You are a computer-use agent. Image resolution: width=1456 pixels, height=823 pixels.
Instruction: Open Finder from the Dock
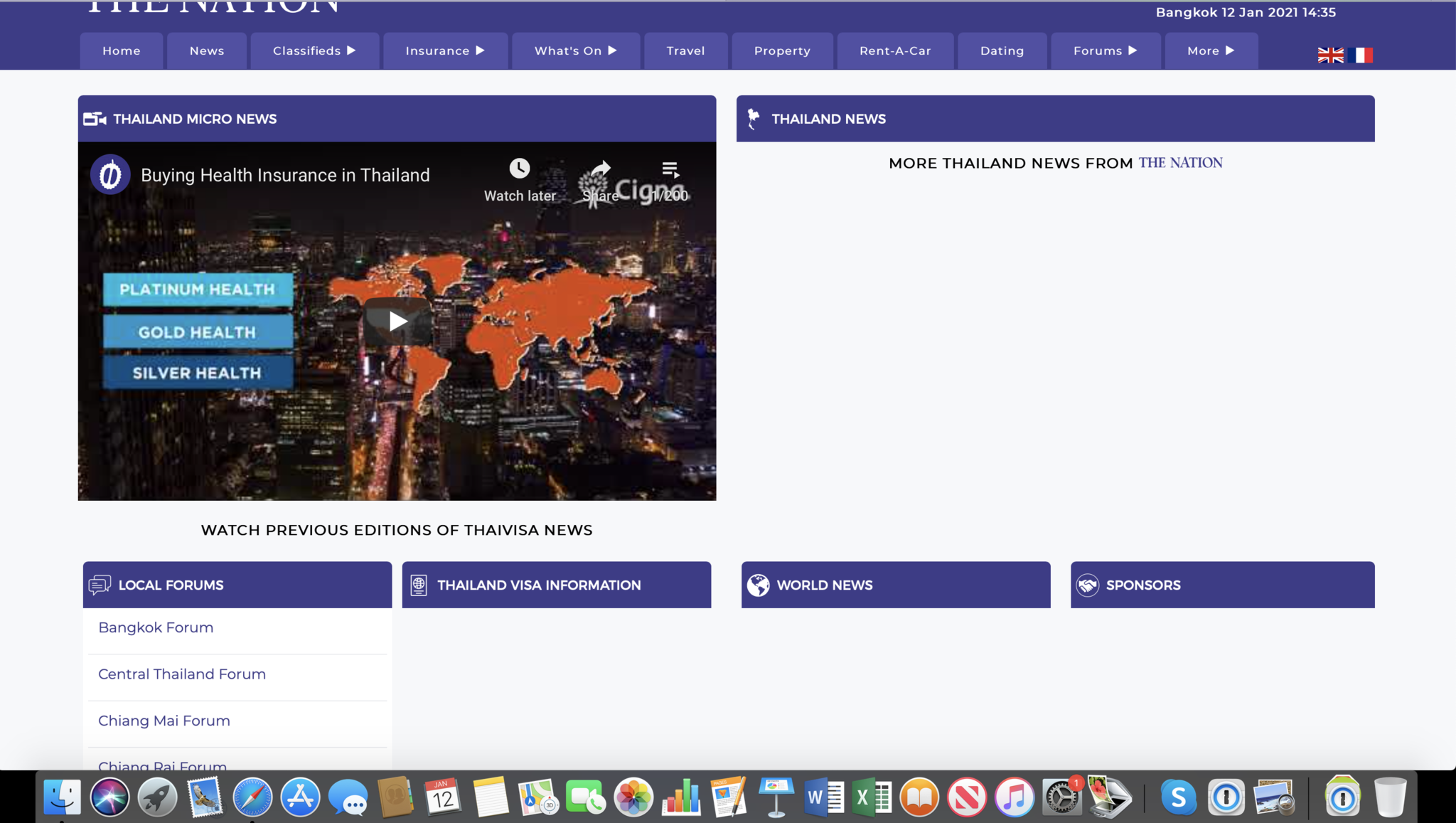(x=63, y=797)
